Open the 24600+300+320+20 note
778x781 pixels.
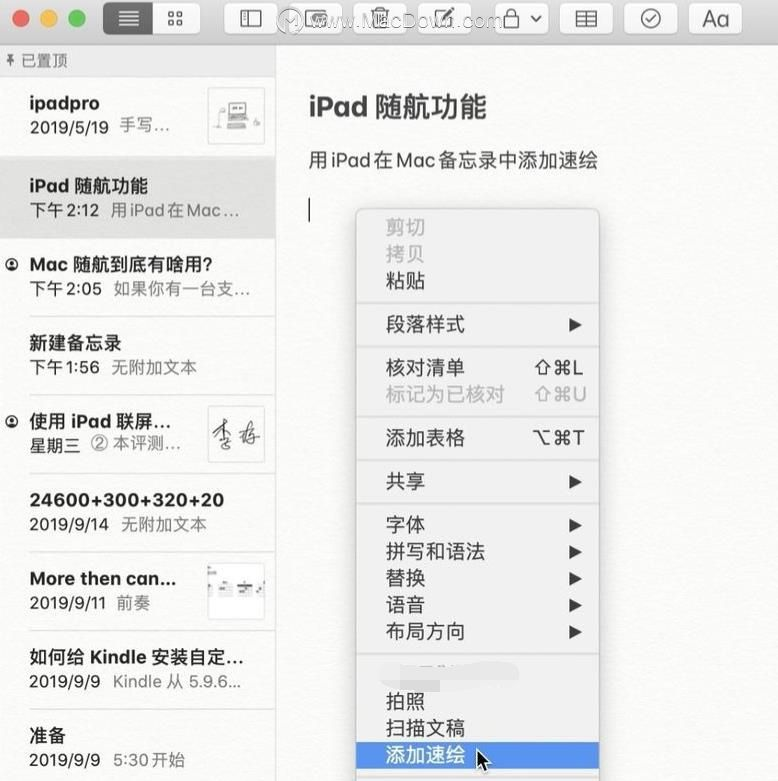pyautogui.click(x=137, y=512)
